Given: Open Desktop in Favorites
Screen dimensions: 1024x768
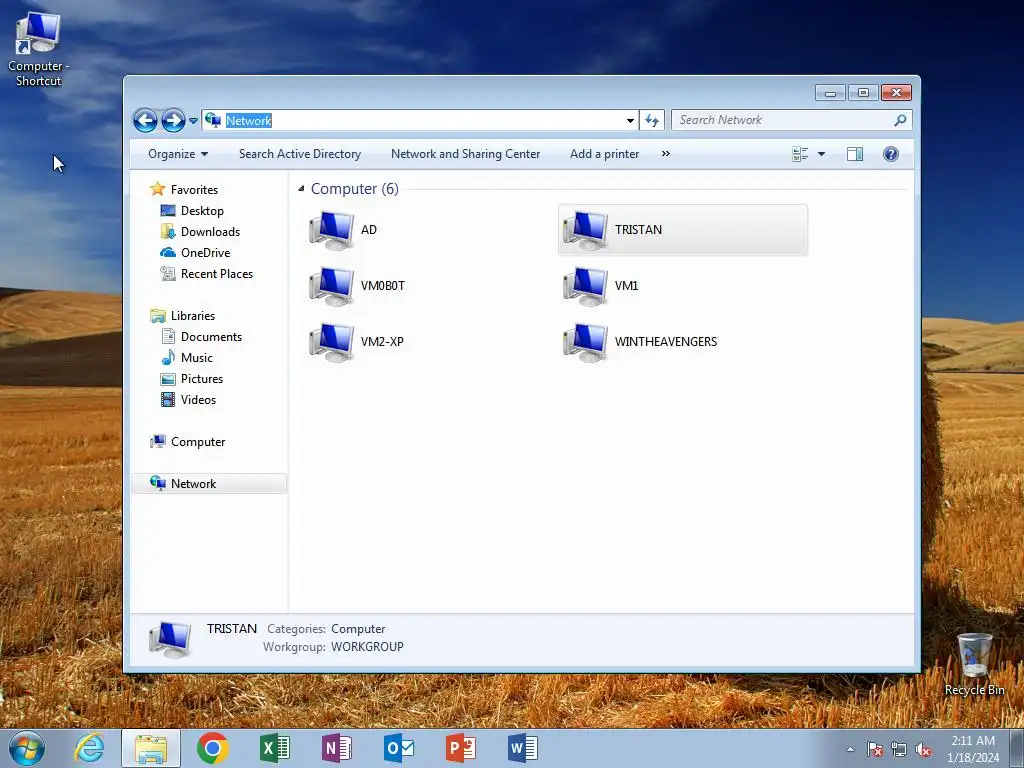Looking at the screenshot, I should pyautogui.click(x=202, y=211).
